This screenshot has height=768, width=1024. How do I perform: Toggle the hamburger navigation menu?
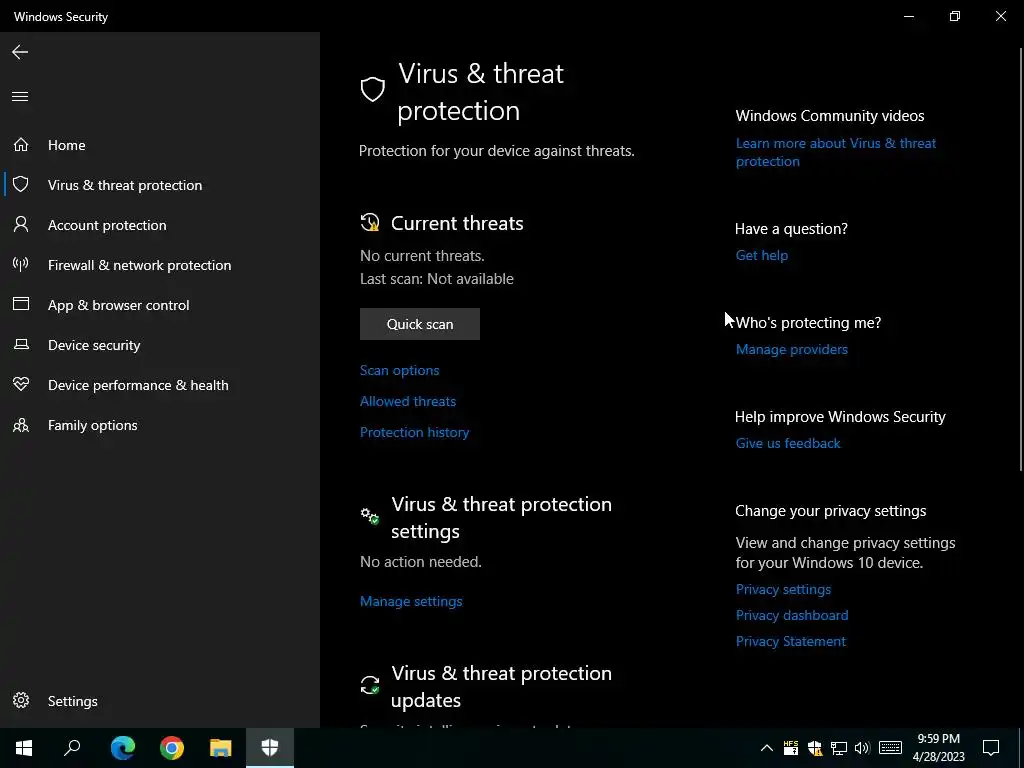pos(20,97)
